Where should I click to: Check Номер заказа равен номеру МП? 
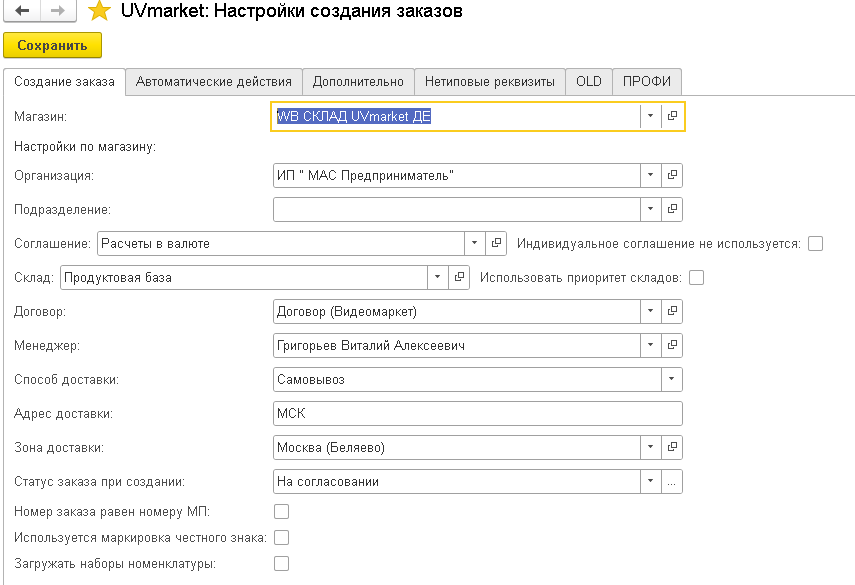(x=281, y=511)
